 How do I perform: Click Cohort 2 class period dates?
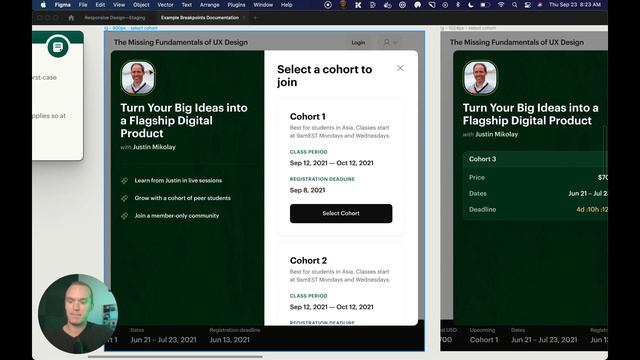331,307
